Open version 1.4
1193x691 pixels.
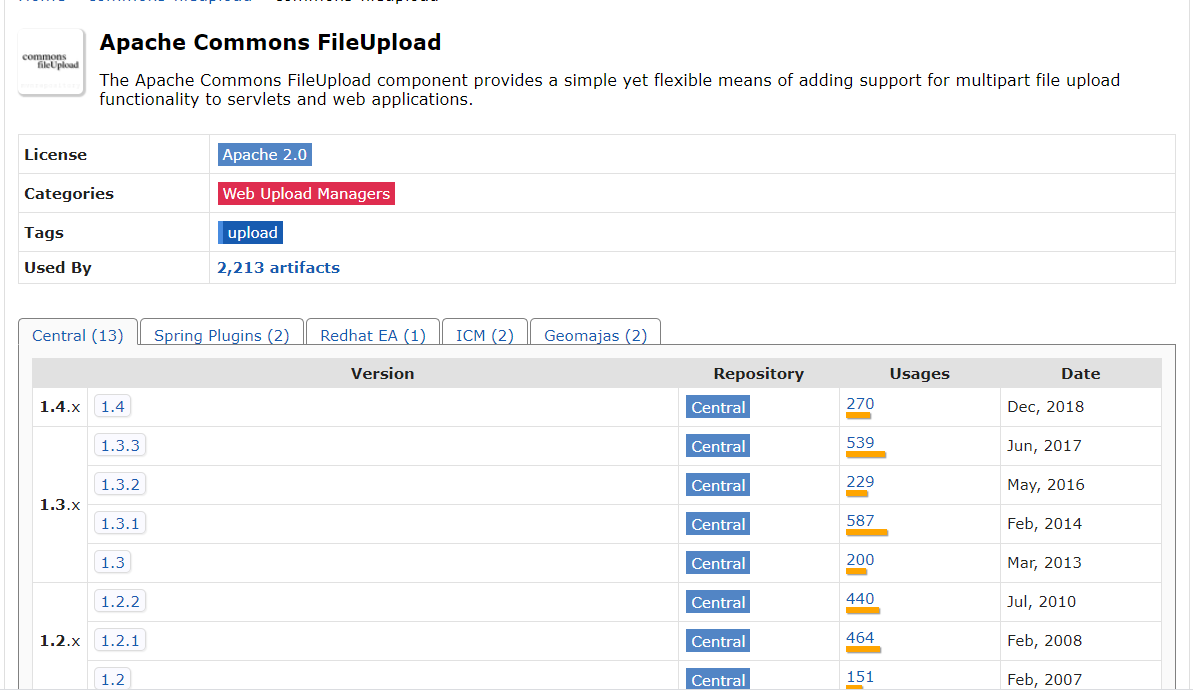(x=113, y=406)
